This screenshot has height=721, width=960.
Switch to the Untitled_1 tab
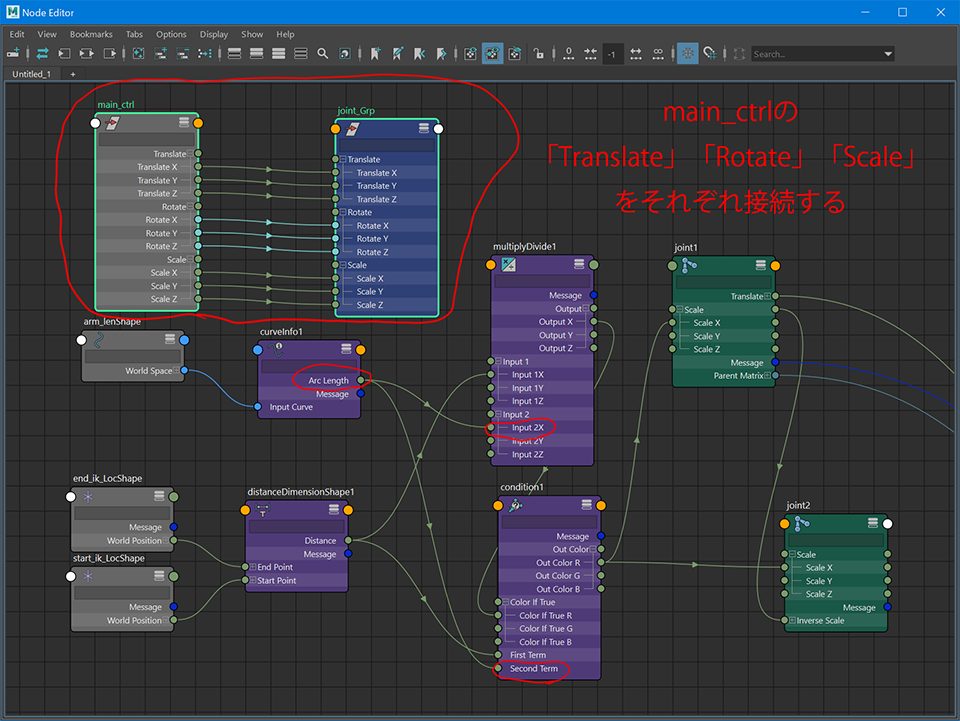(x=31, y=74)
